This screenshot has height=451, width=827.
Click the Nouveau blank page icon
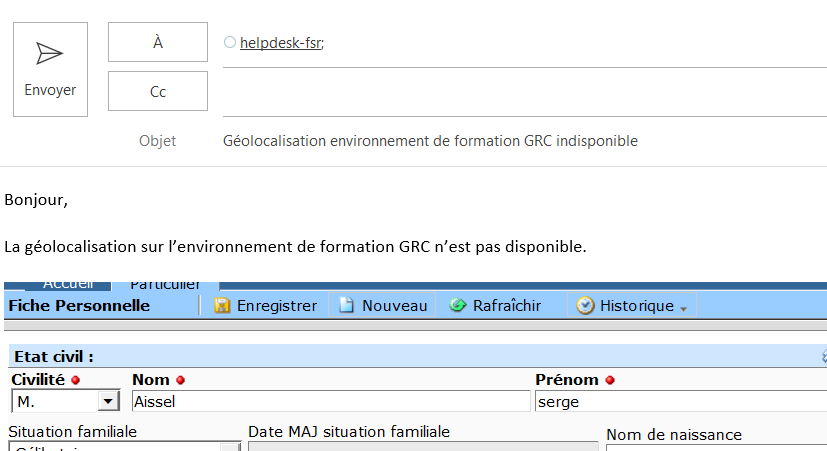point(347,306)
